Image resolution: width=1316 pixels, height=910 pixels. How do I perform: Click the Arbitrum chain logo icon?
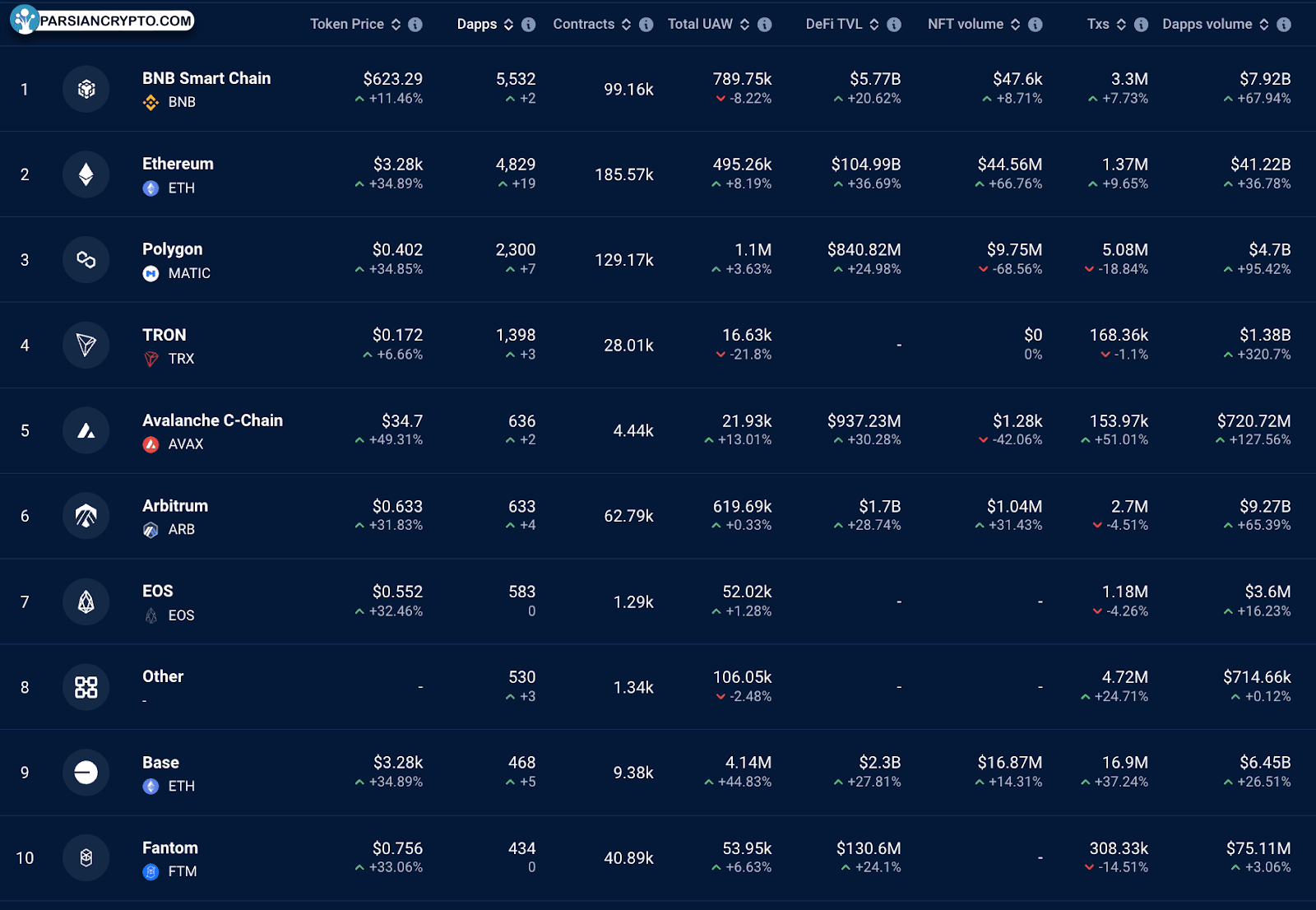coord(86,516)
